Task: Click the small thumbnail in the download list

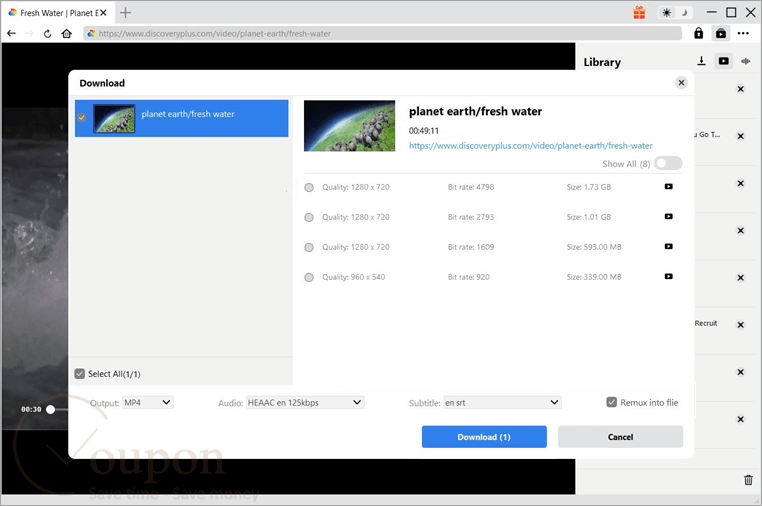Action: (114, 119)
